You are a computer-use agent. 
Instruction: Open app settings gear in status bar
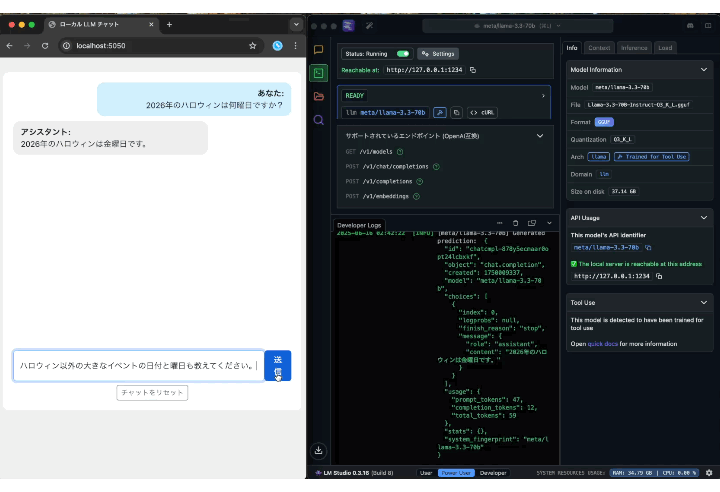coord(709,473)
